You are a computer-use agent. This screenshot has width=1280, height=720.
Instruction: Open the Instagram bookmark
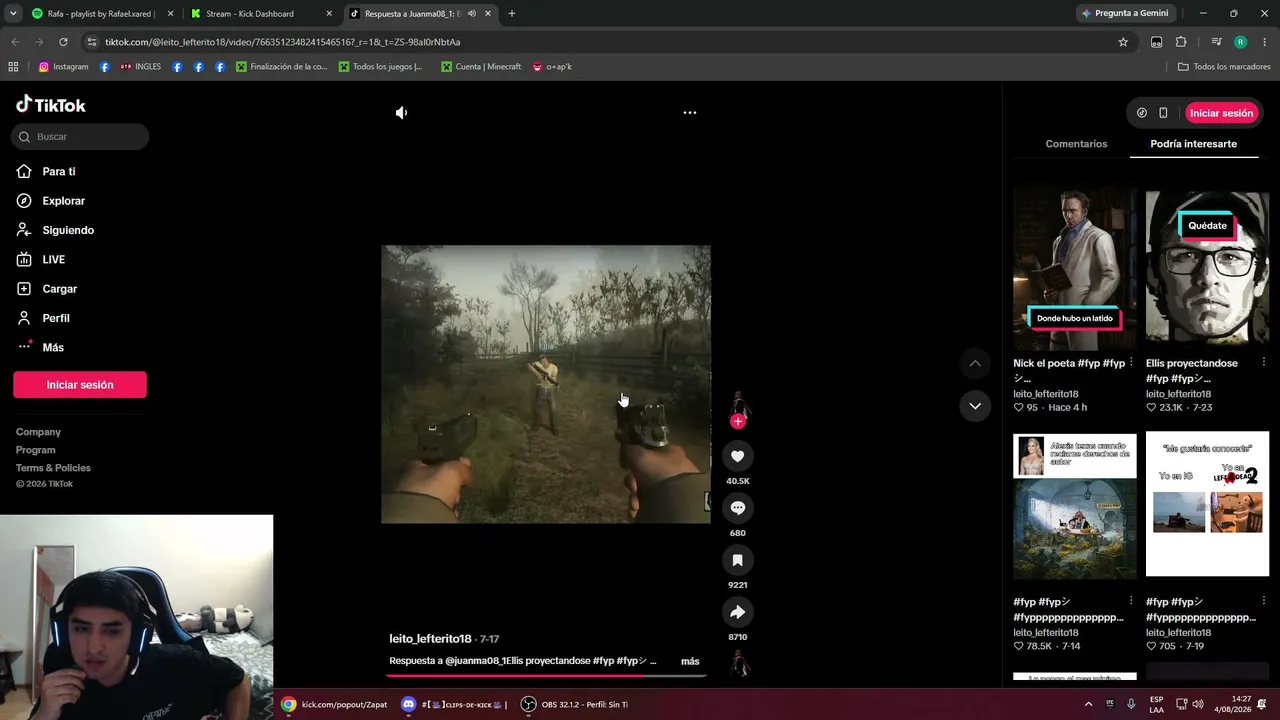(63, 67)
